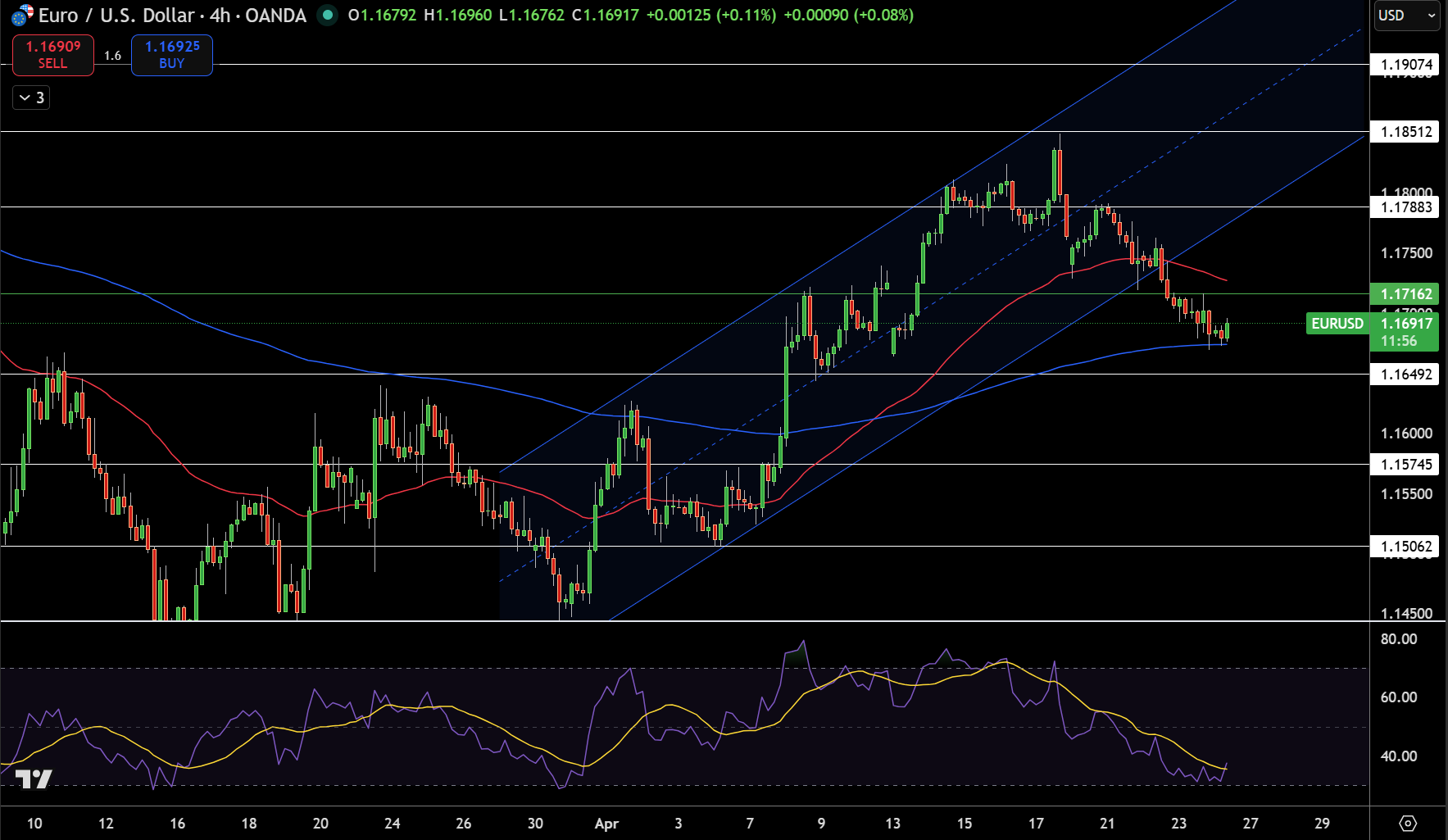The width and height of the screenshot is (1448, 840).
Task: Click the 1.16000 price scale value
Action: (x=1406, y=434)
